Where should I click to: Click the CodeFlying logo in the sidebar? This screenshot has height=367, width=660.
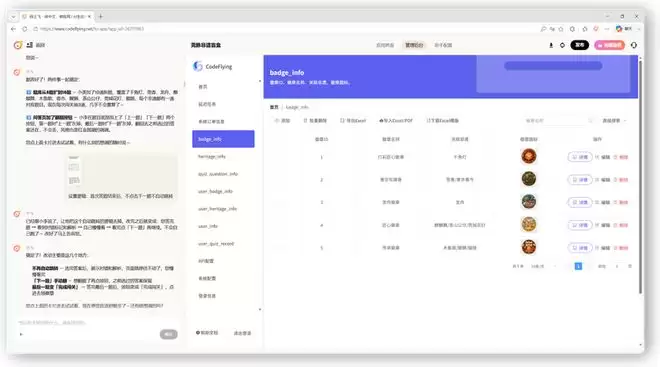(x=213, y=66)
